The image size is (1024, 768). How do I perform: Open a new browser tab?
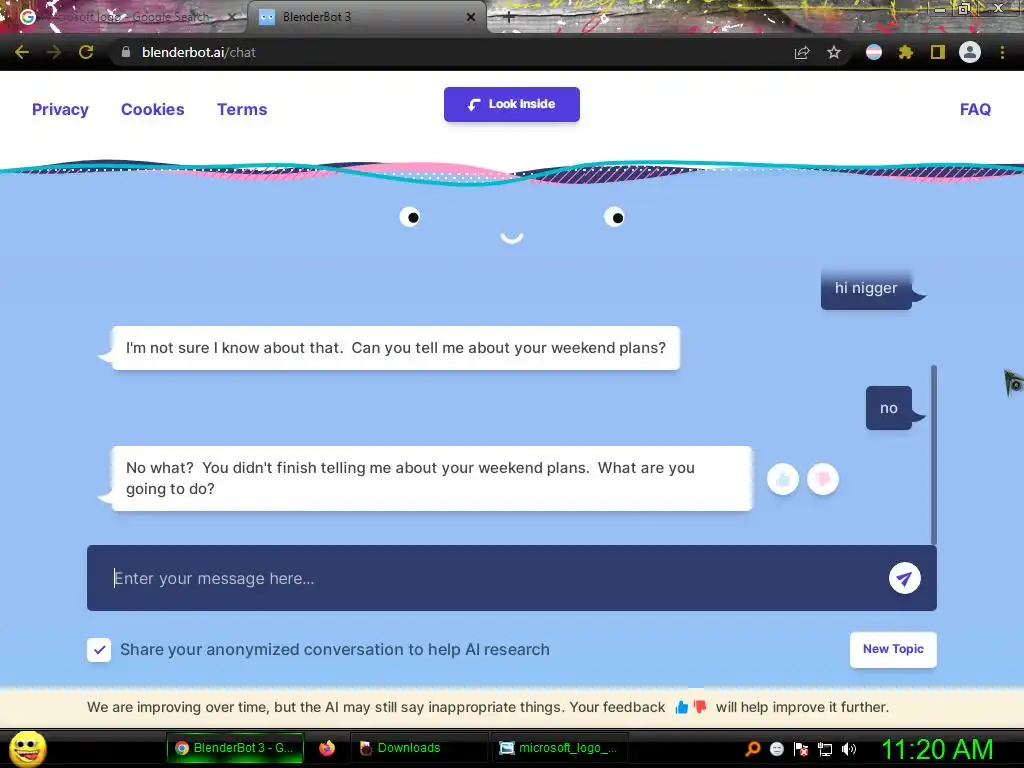tap(509, 18)
